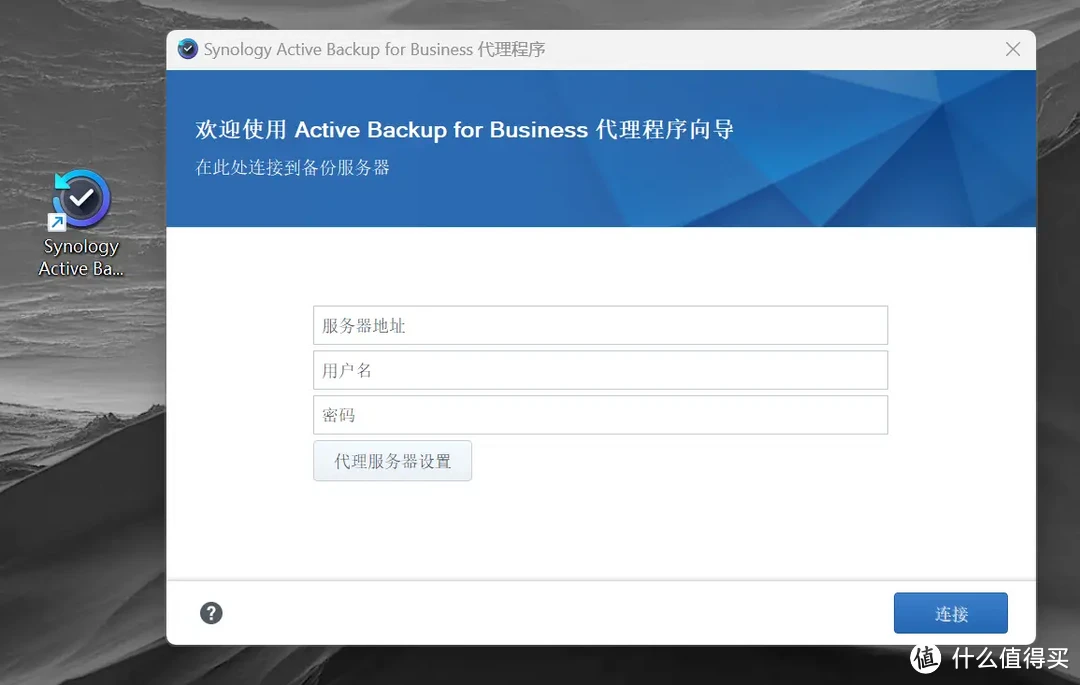Click Synology logo in the title bar
1080x685 pixels.
187,49
